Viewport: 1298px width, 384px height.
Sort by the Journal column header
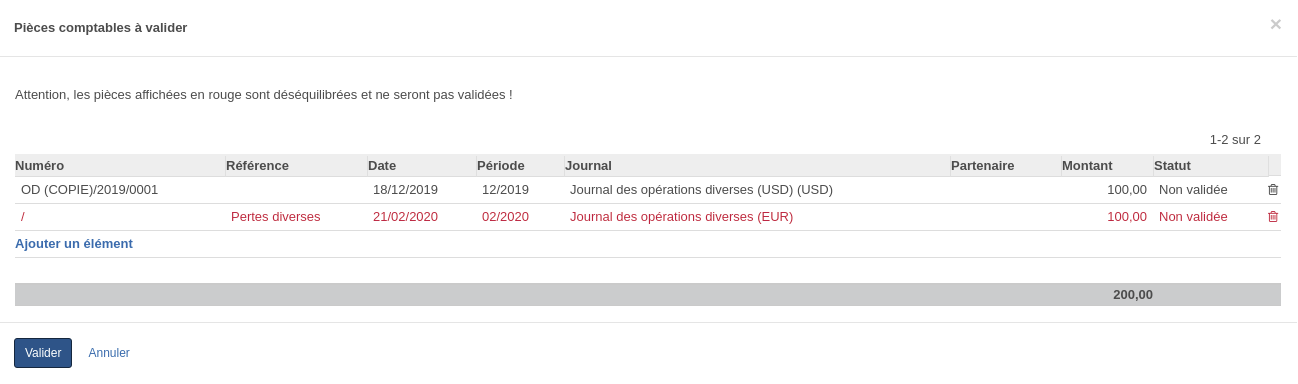tap(757, 166)
